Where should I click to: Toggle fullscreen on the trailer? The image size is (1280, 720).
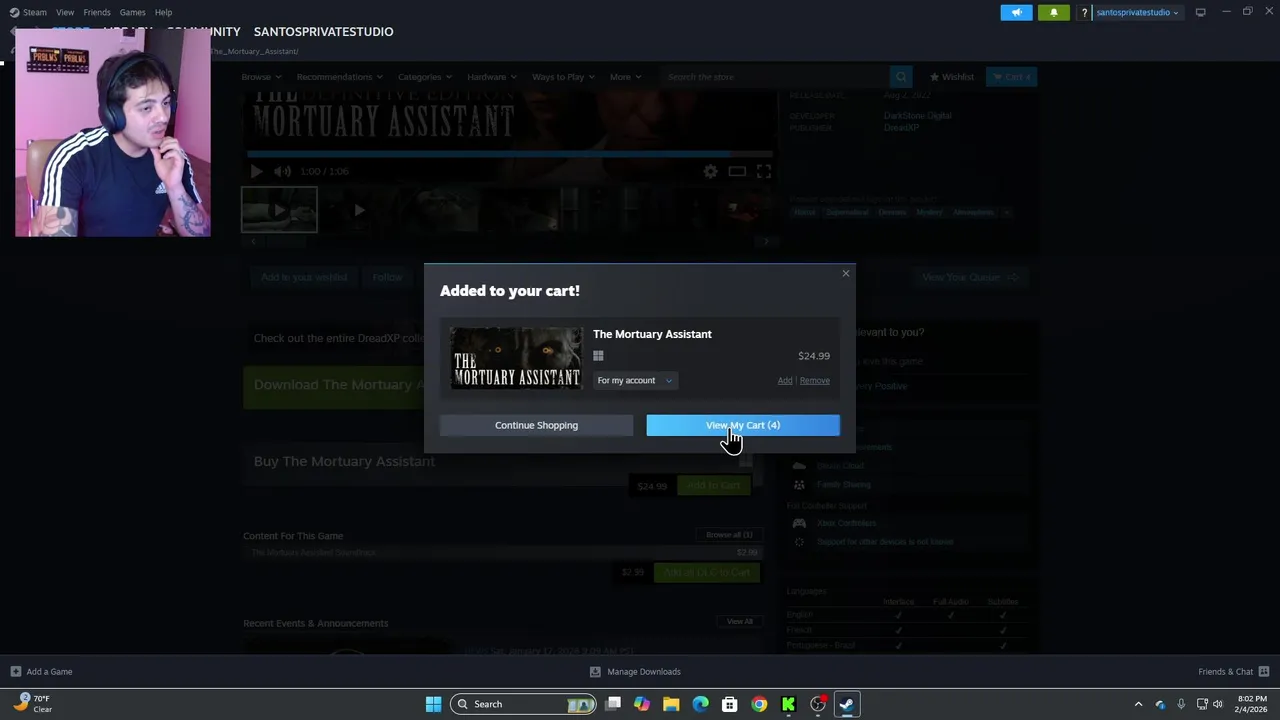coord(764,171)
